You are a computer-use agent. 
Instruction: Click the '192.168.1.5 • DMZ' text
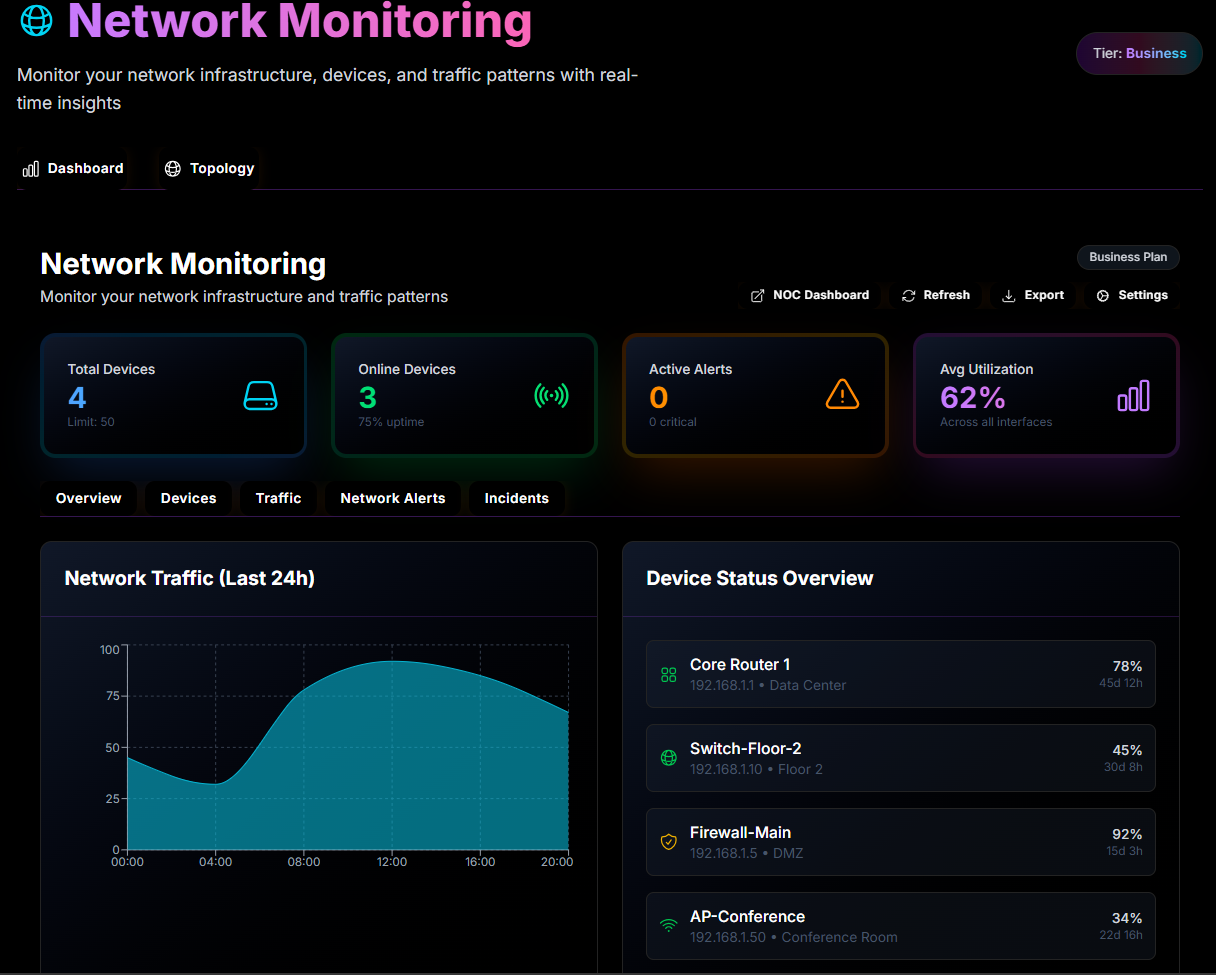pyautogui.click(x=746, y=853)
